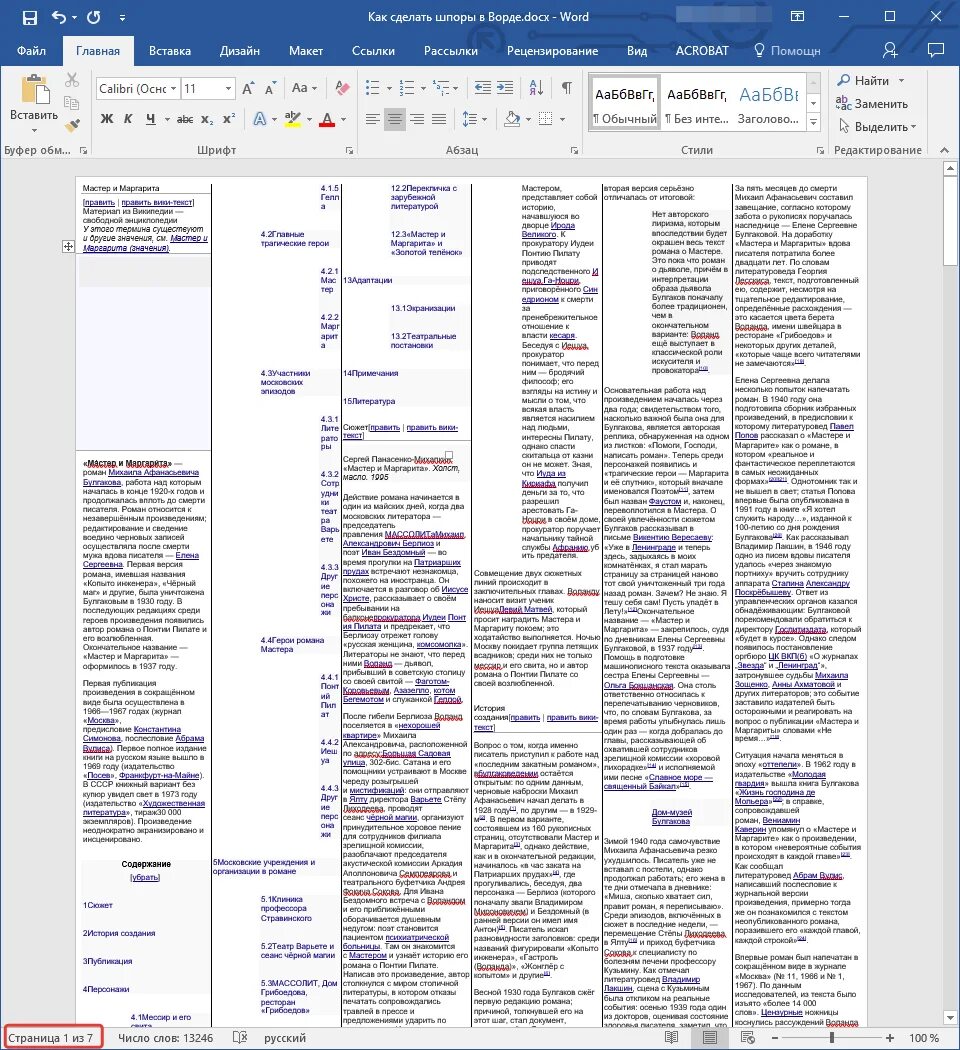Apply red font color
The width and height of the screenshot is (960, 1050).
point(327,119)
